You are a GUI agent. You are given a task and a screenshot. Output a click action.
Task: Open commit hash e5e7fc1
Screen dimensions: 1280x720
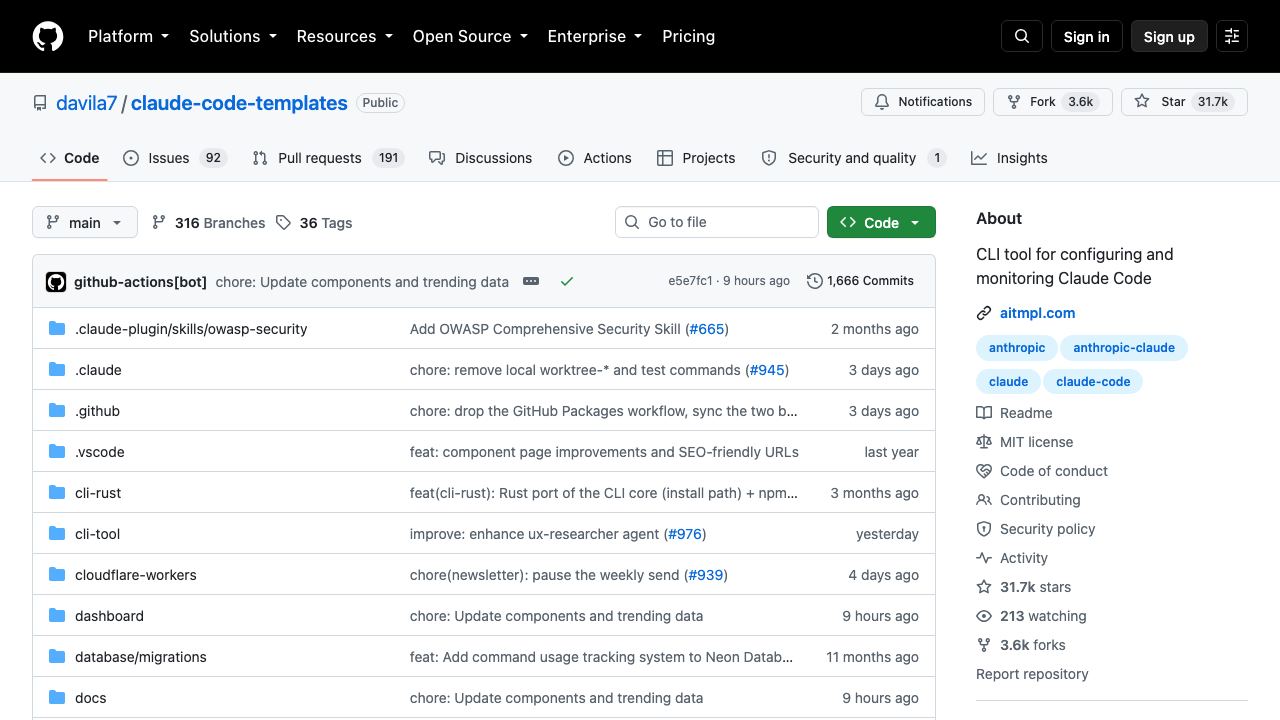pyautogui.click(x=690, y=281)
